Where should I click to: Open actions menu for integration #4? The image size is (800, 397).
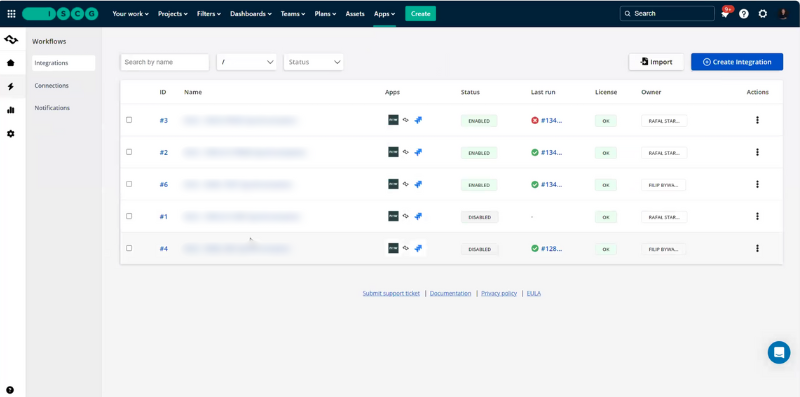(x=757, y=249)
